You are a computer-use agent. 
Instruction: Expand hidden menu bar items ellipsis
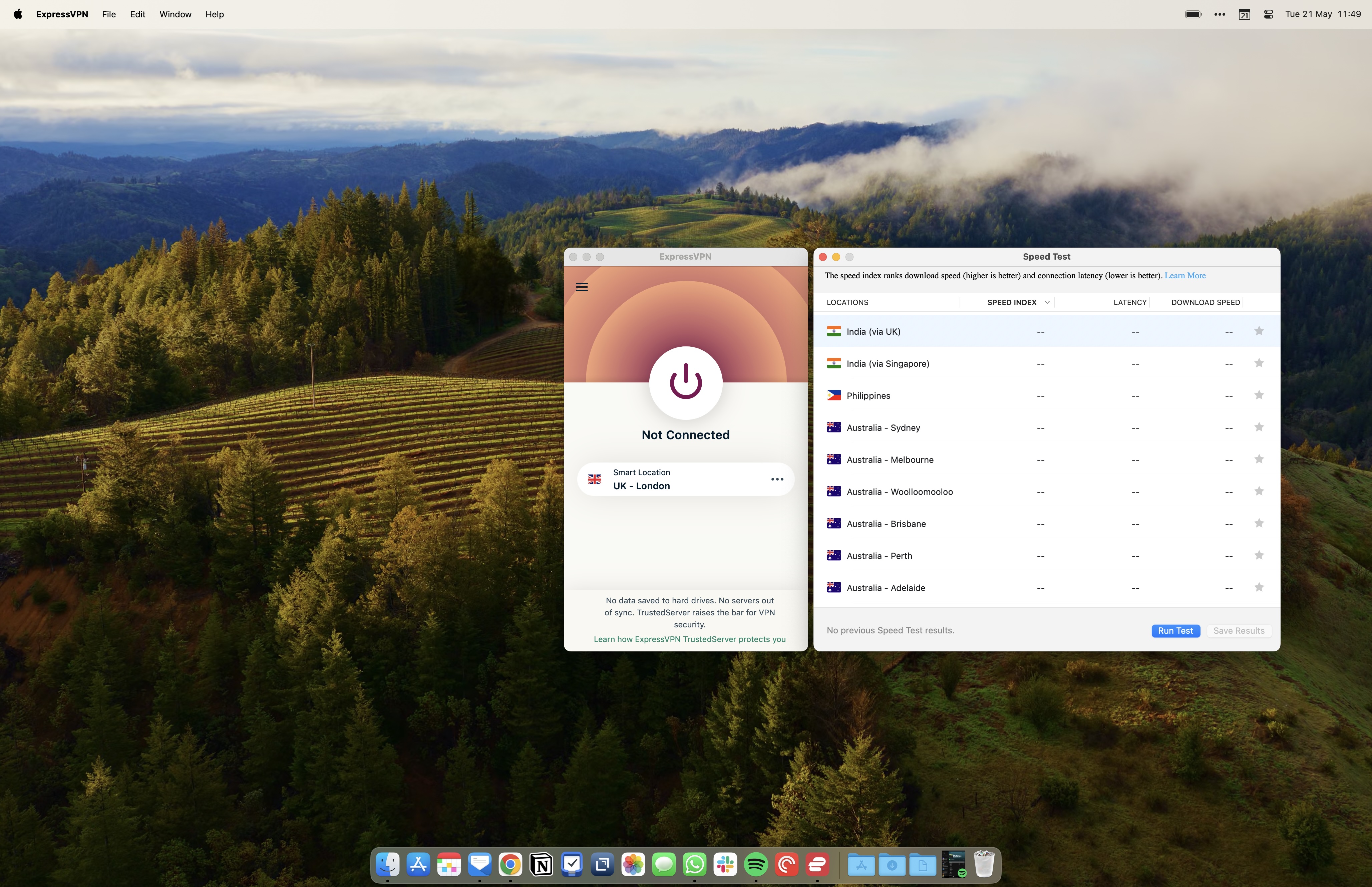1220,14
